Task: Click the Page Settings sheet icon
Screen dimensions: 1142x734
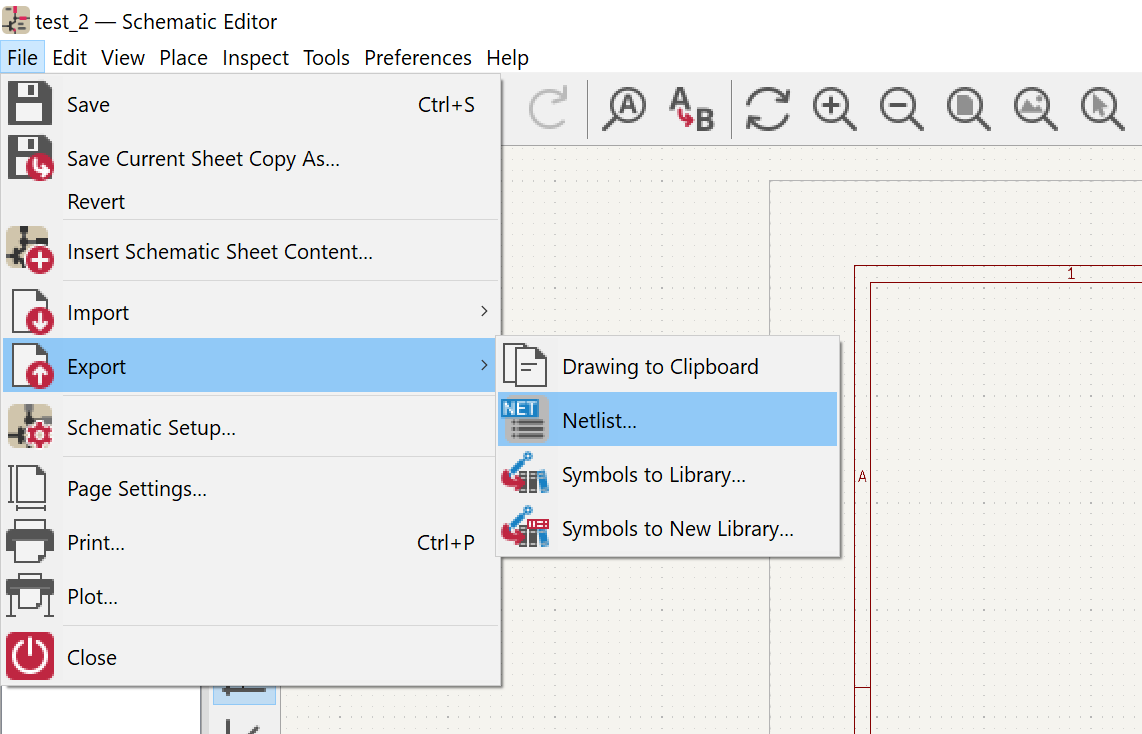Action: pos(28,487)
